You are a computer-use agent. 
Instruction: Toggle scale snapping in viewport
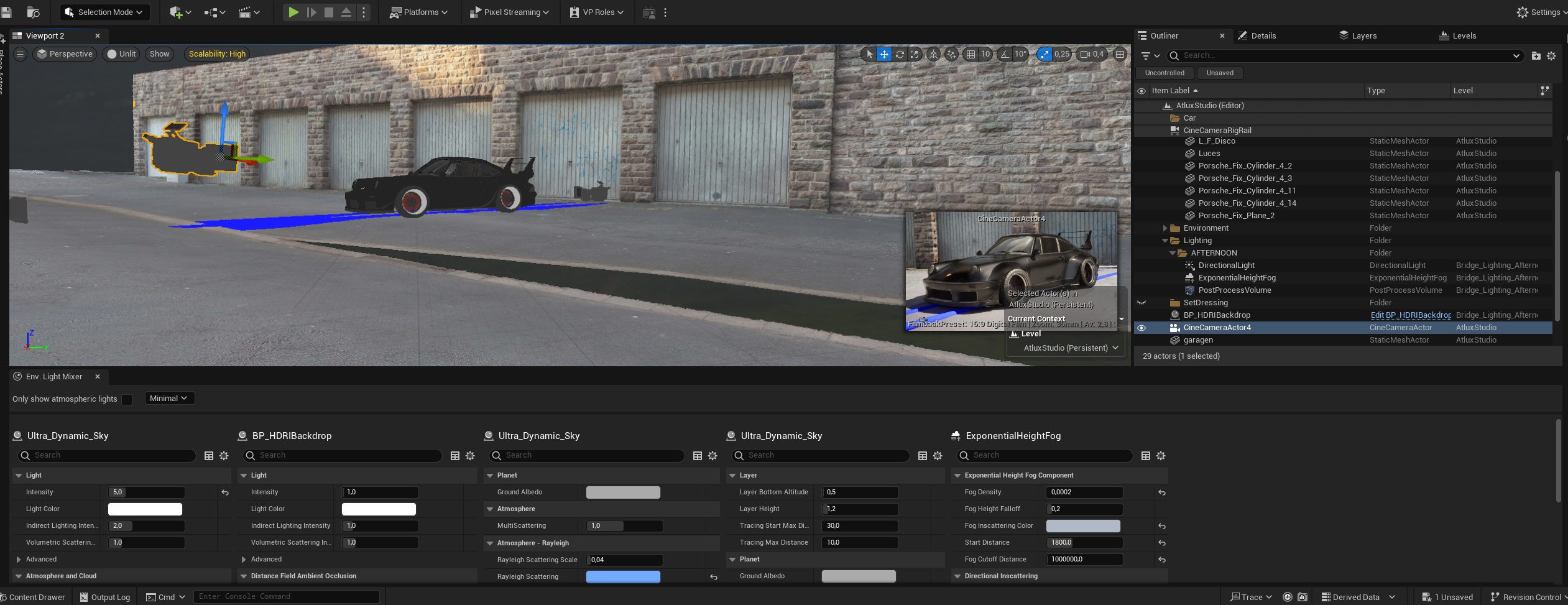(1045, 54)
